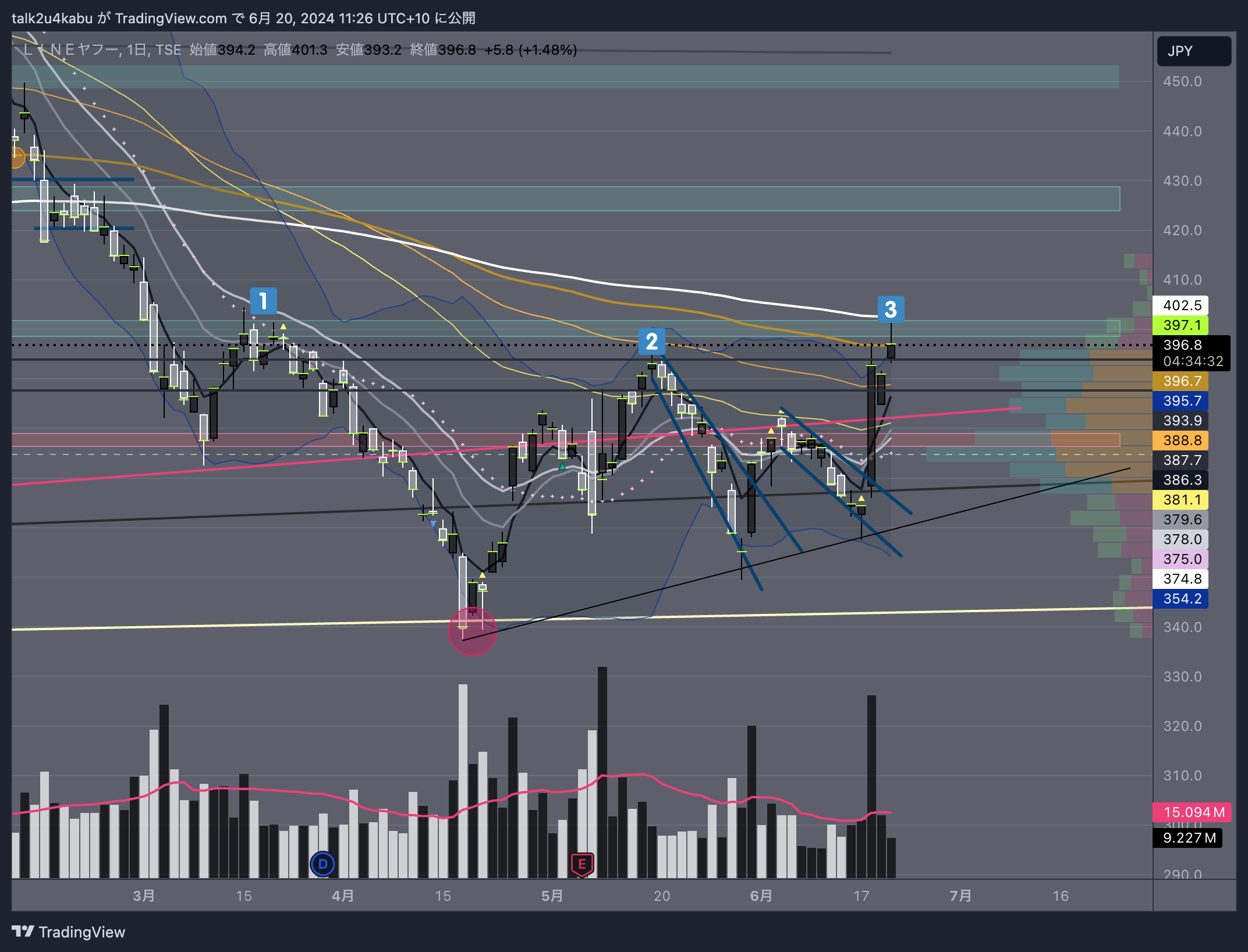Click the green 397.1 price label

coord(1180,325)
